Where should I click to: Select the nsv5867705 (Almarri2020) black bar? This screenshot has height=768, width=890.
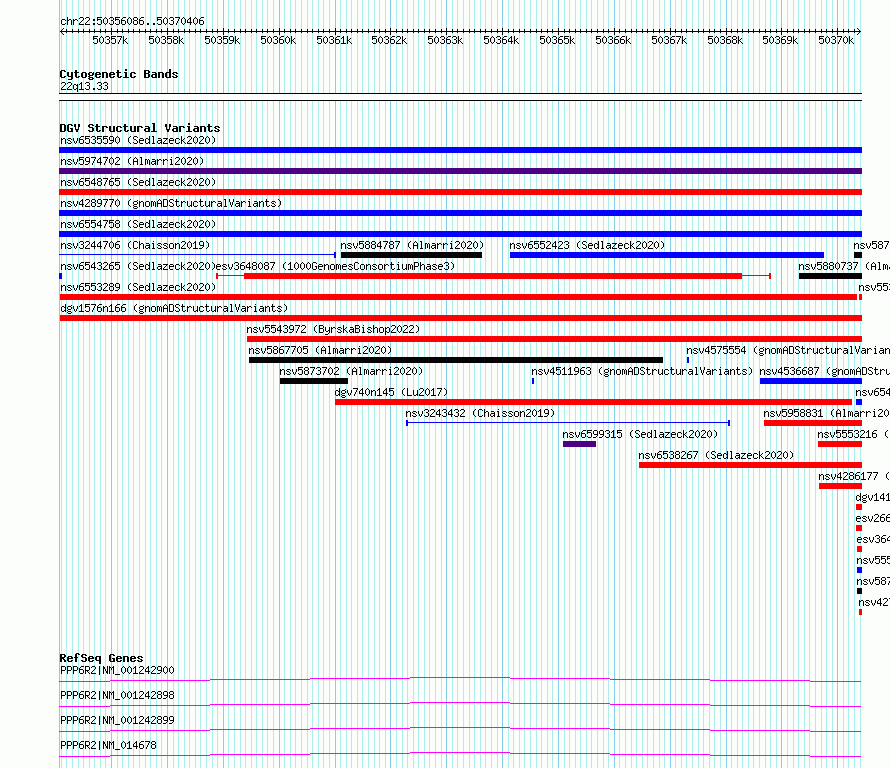point(456,360)
